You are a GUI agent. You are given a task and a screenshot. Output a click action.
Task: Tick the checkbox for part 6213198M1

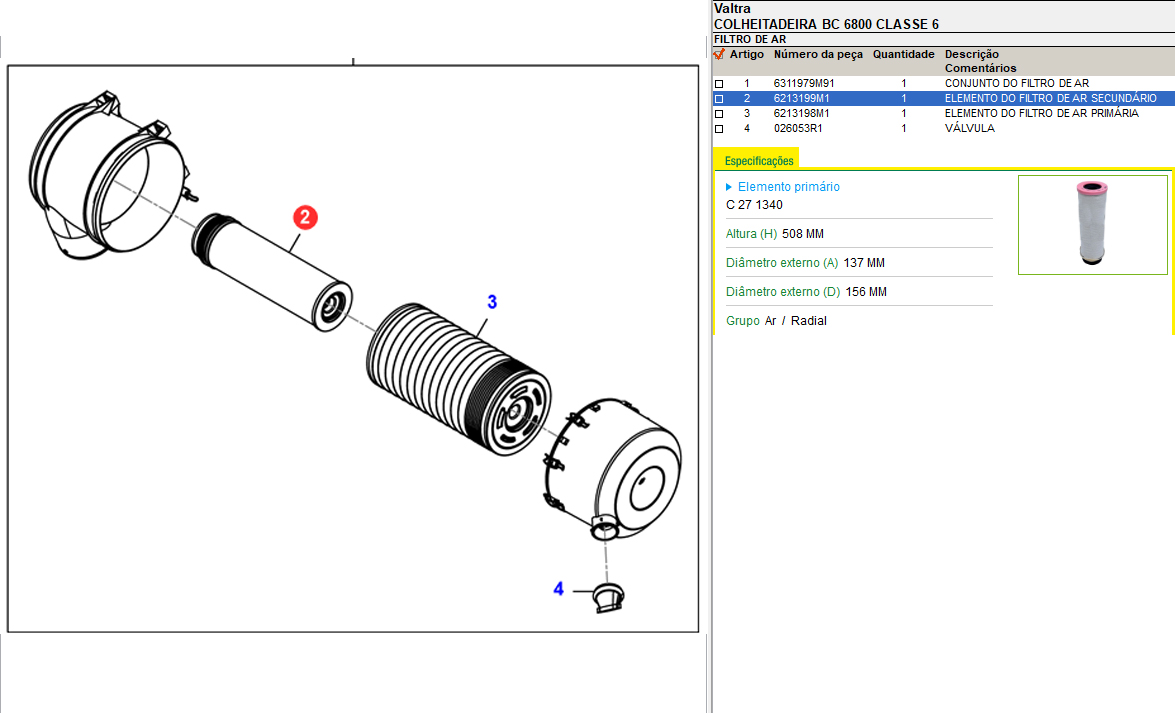tap(719, 114)
